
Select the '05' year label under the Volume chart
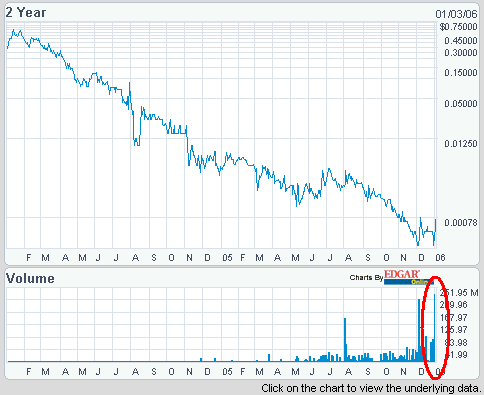click(227, 371)
